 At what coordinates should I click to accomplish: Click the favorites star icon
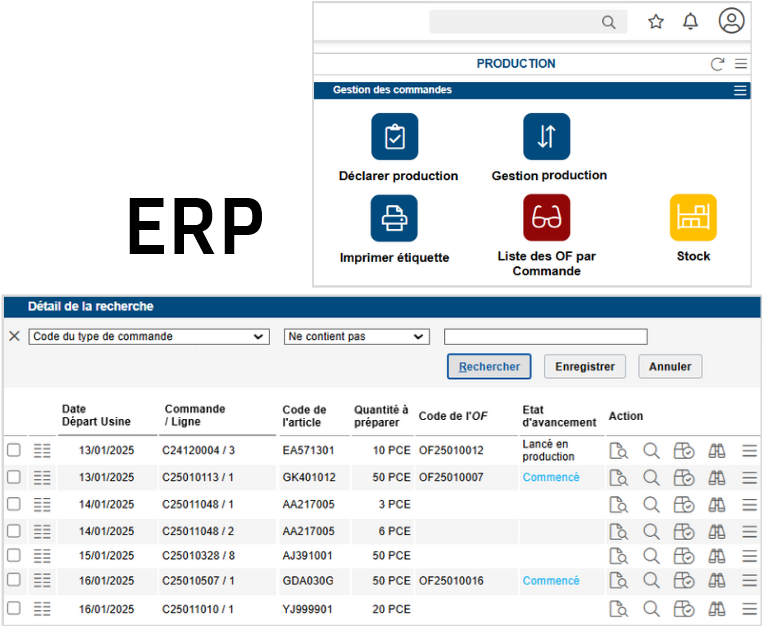pyautogui.click(x=656, y=21)
